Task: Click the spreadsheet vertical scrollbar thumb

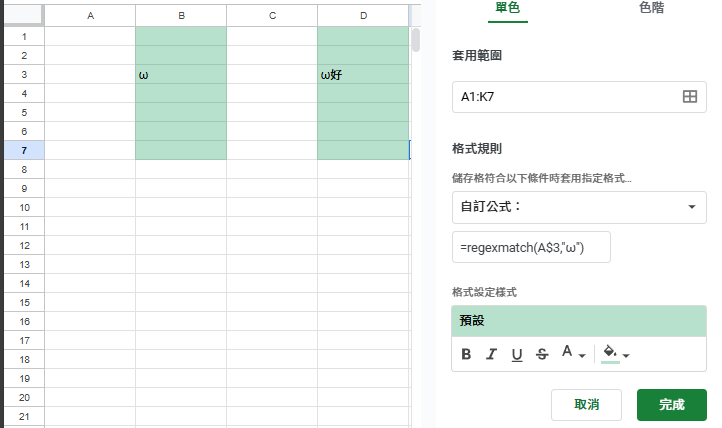Action: tap(416, 40)
